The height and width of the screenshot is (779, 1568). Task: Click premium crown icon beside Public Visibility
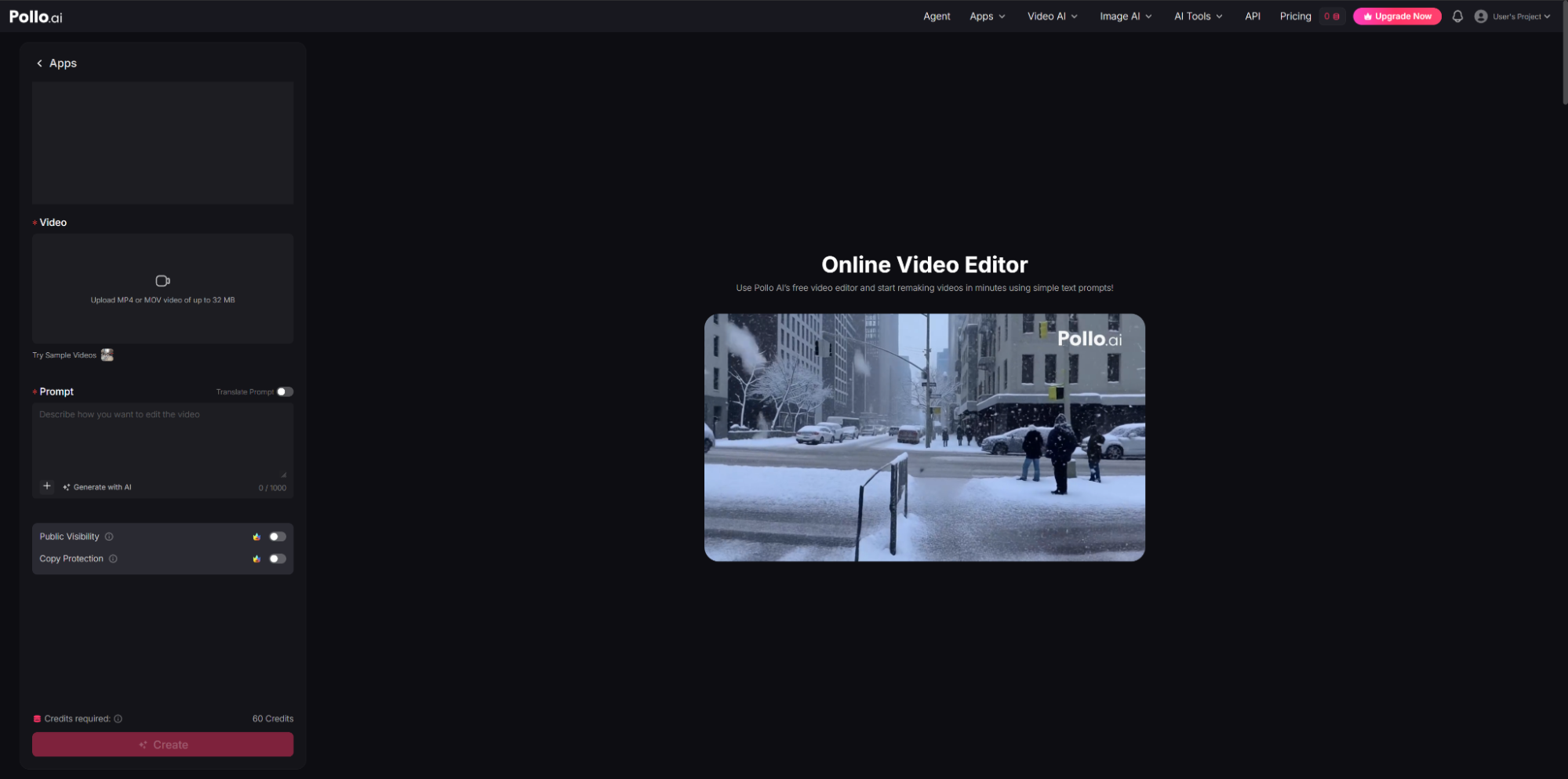pyautogui.click(x=256, y=537)
